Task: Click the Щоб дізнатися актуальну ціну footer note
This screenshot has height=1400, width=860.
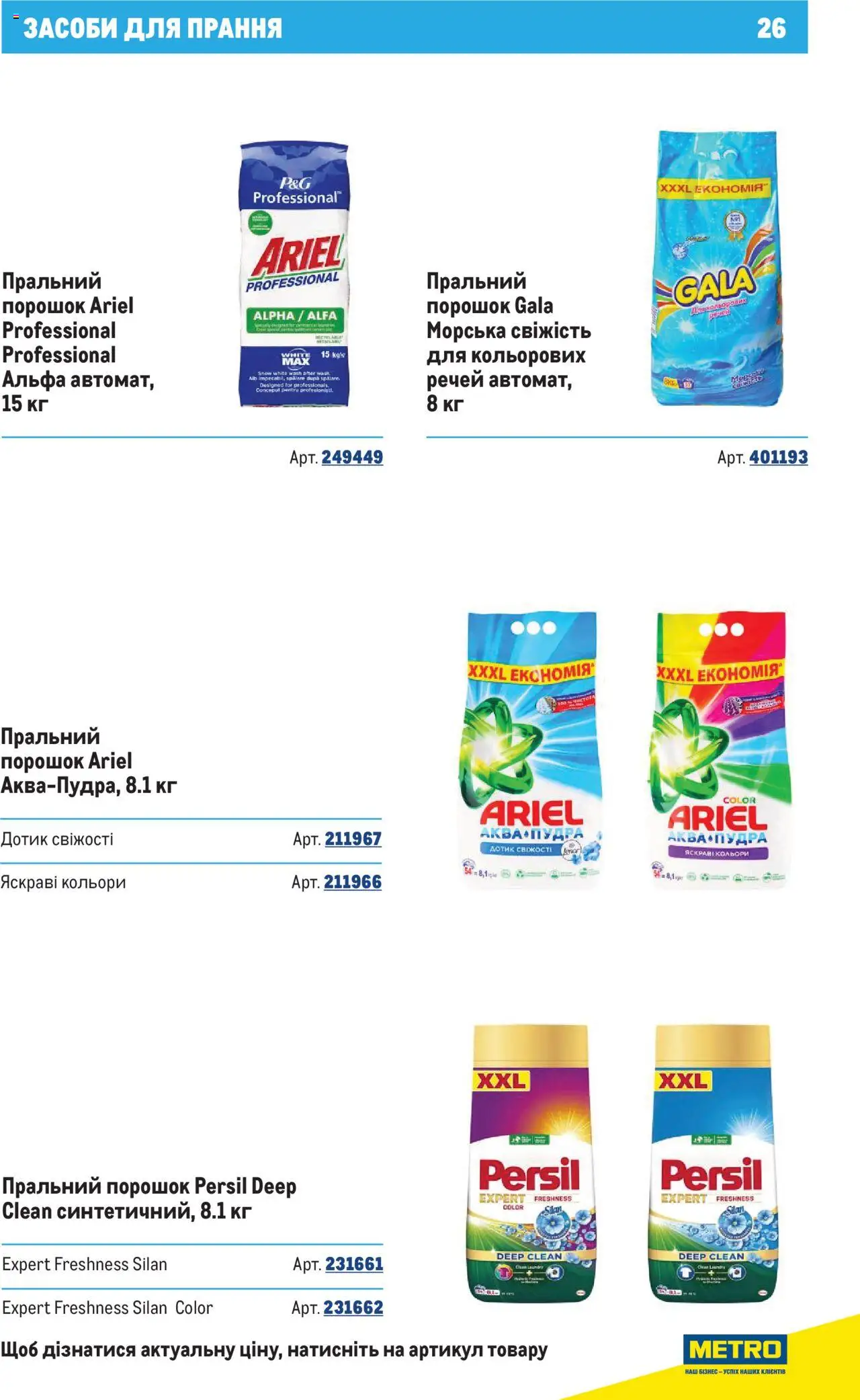Action: 274,1350
